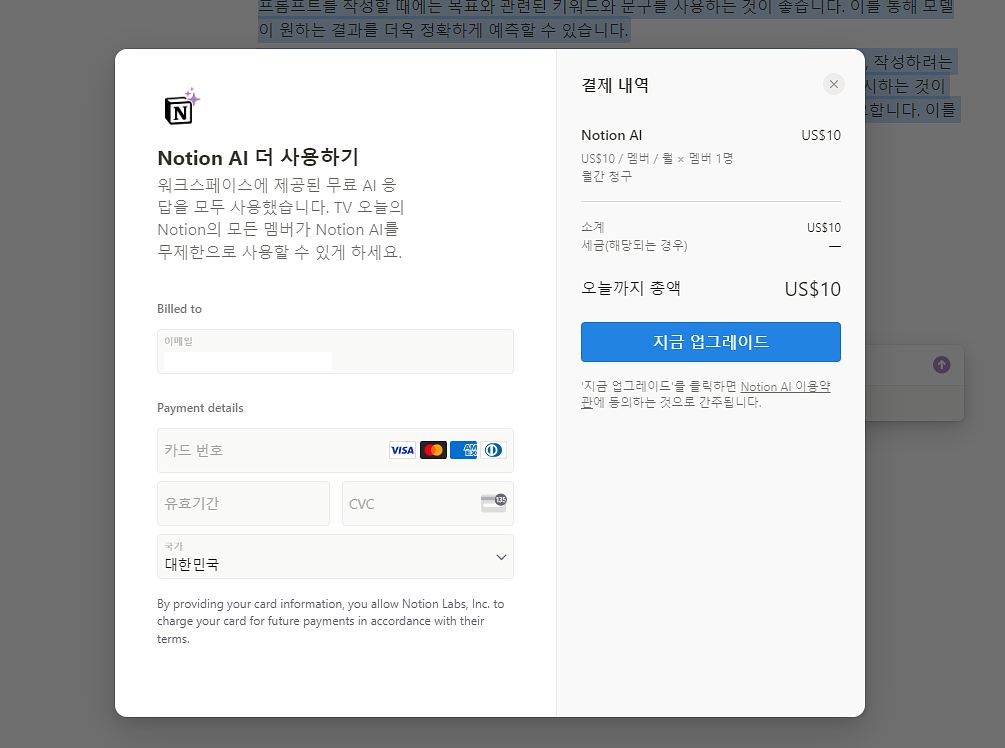Viewport: 1005px width, 748px height.
Task: Click the Visa card icon
Action: (402, 450)
